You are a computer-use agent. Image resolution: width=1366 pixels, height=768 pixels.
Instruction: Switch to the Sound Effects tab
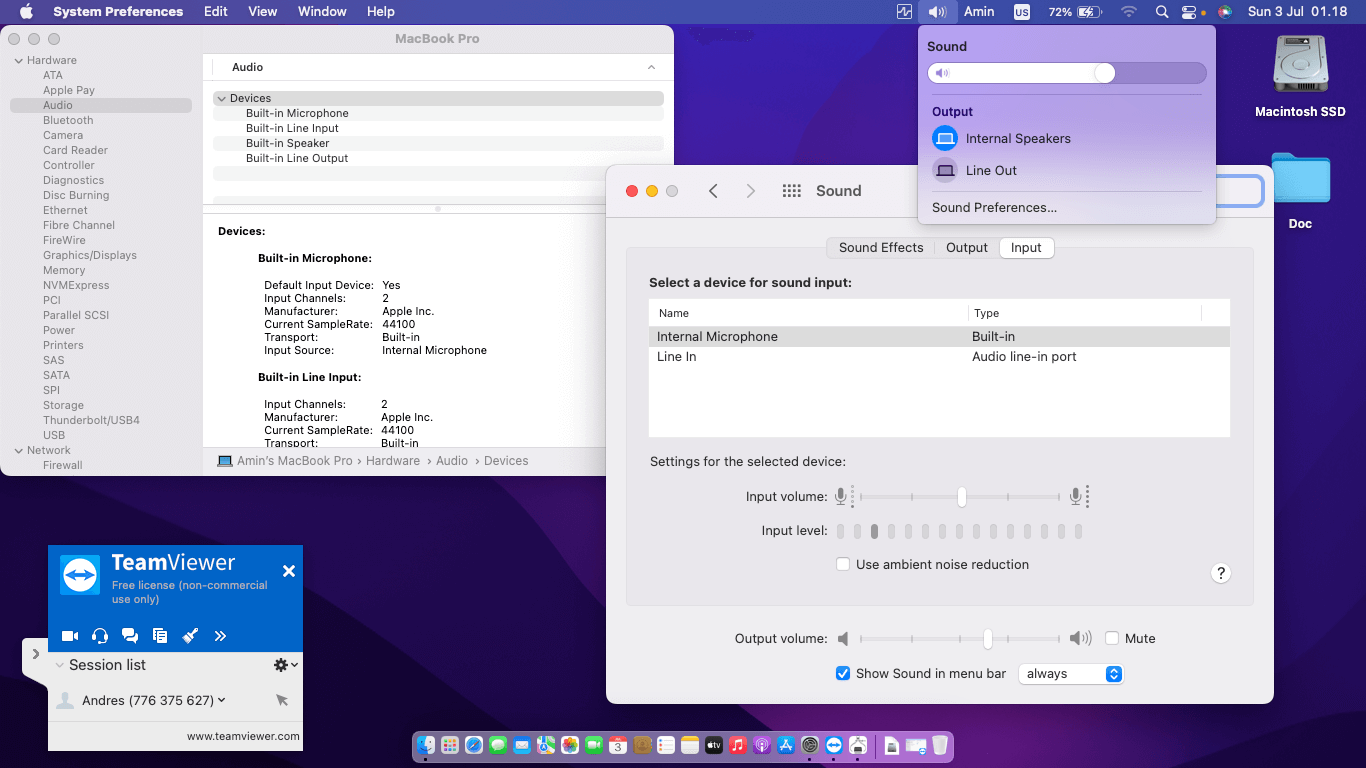880,248
